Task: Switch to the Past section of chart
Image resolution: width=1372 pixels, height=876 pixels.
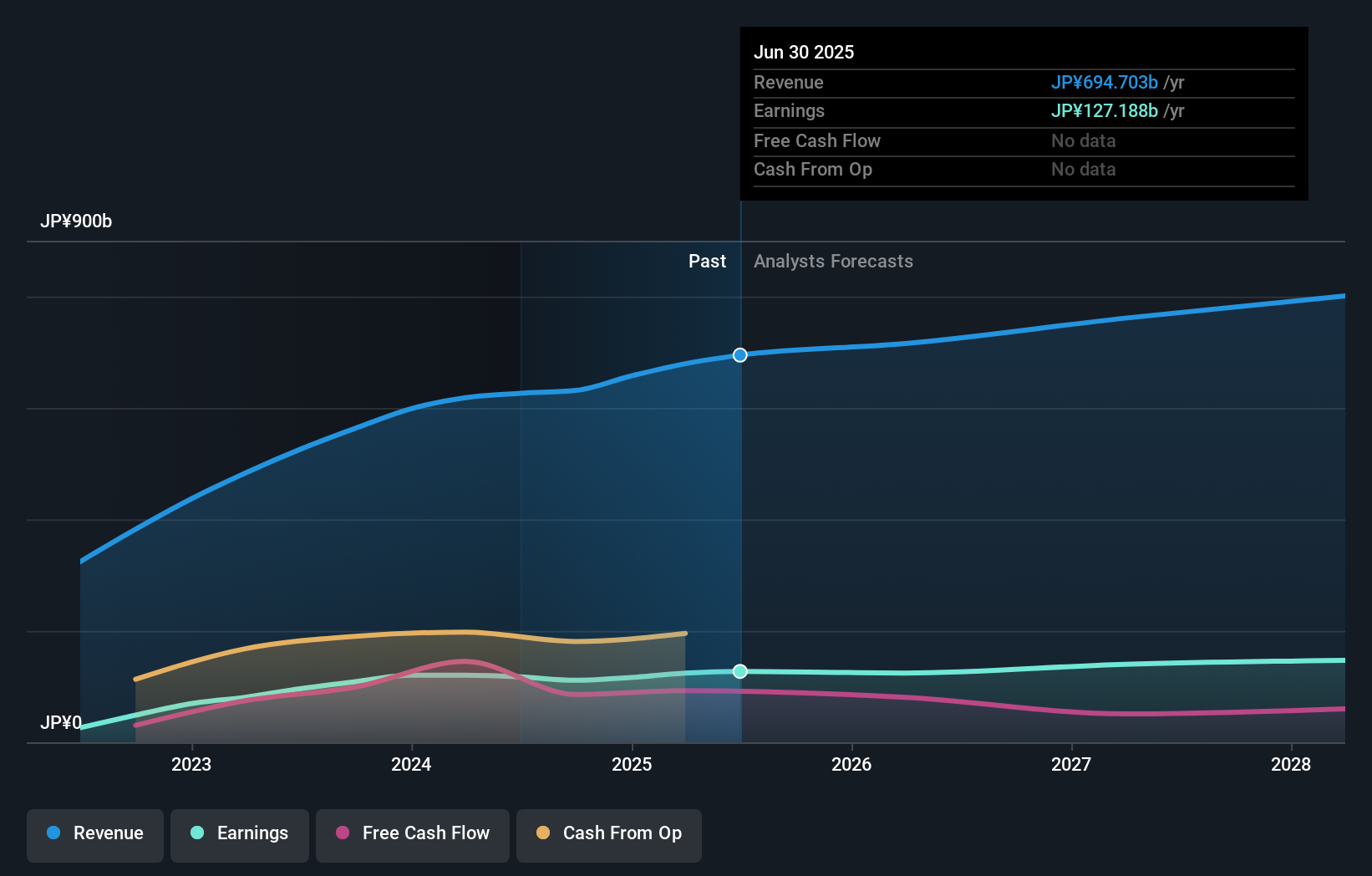Action: [x=708, y=261]
